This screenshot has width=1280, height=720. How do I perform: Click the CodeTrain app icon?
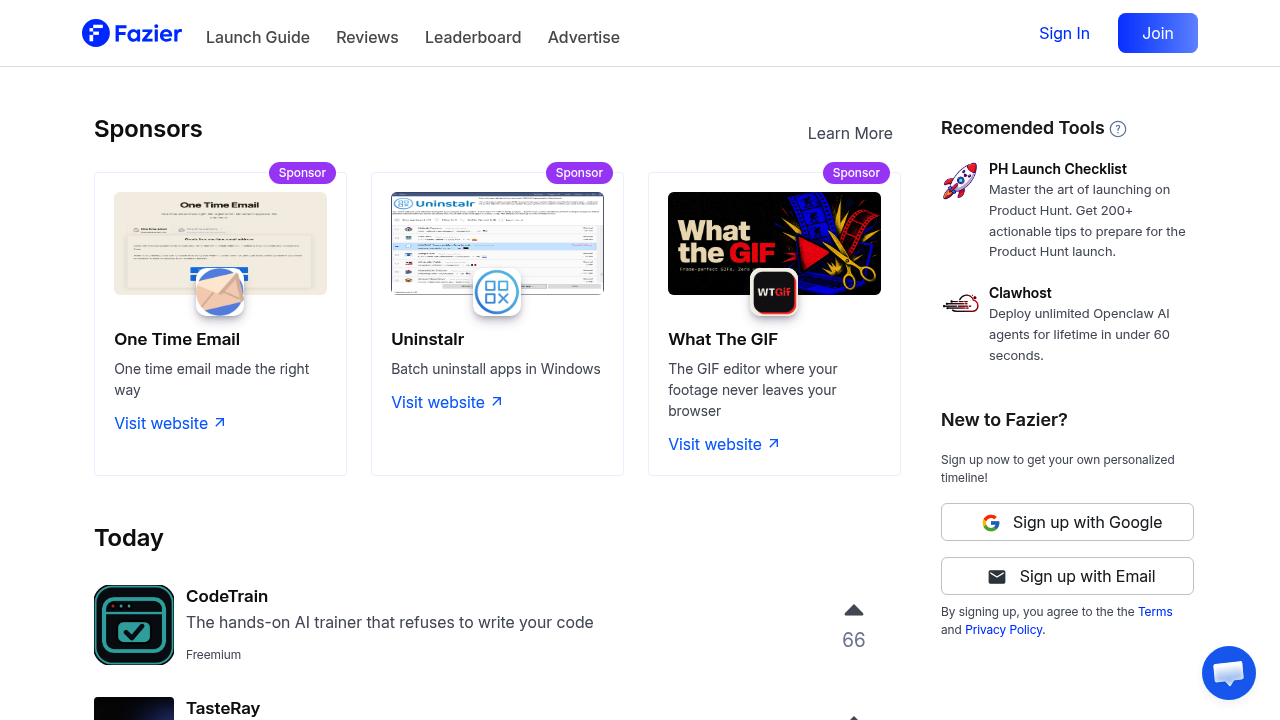click(134, 625)
